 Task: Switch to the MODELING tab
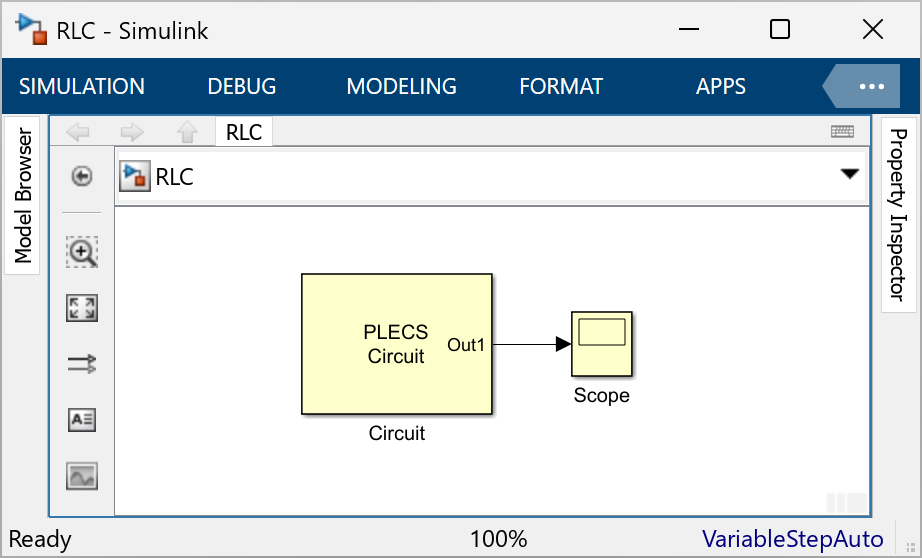point(401,87)
